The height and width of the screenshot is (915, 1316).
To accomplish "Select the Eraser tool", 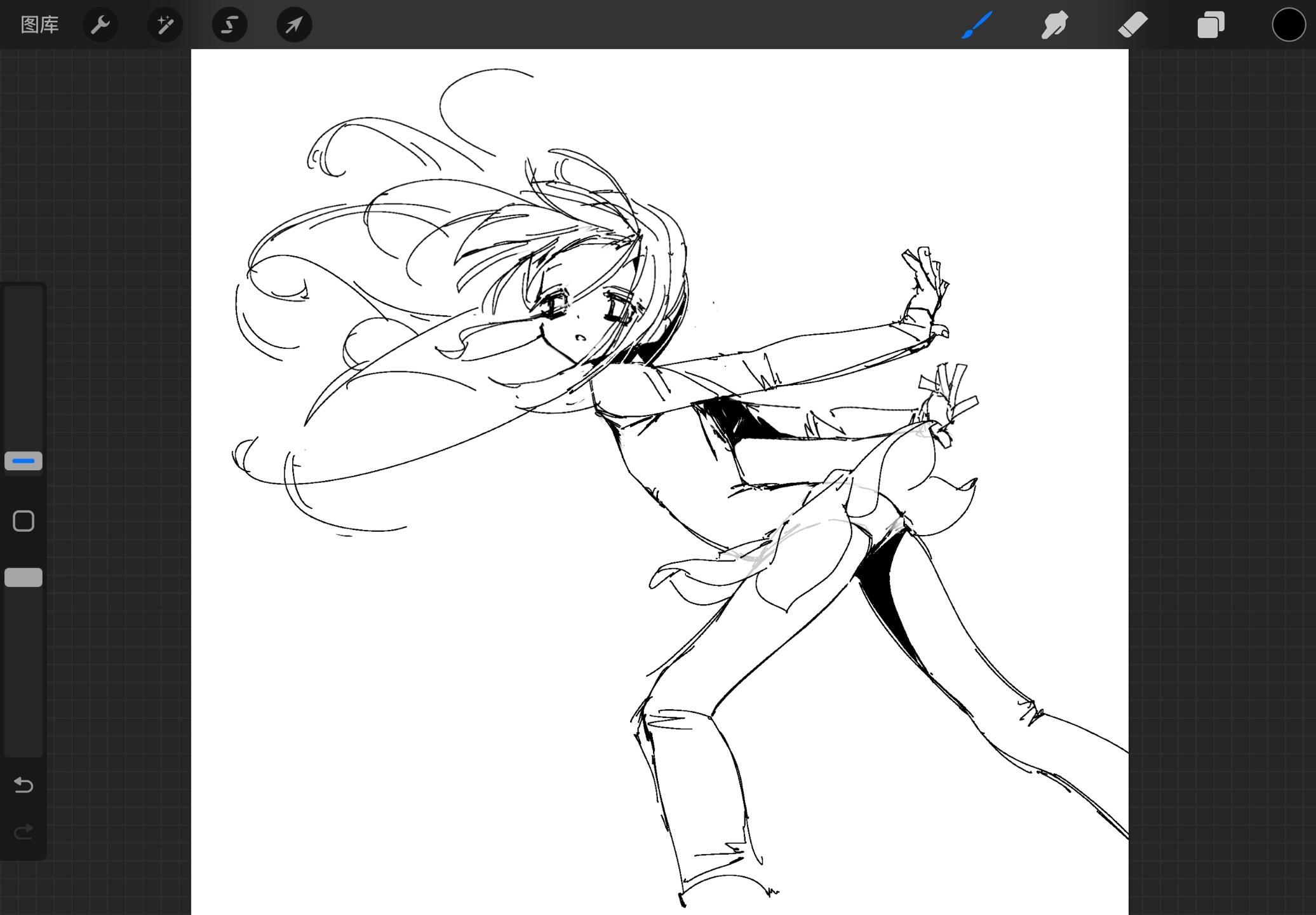I will [1132, 25].
